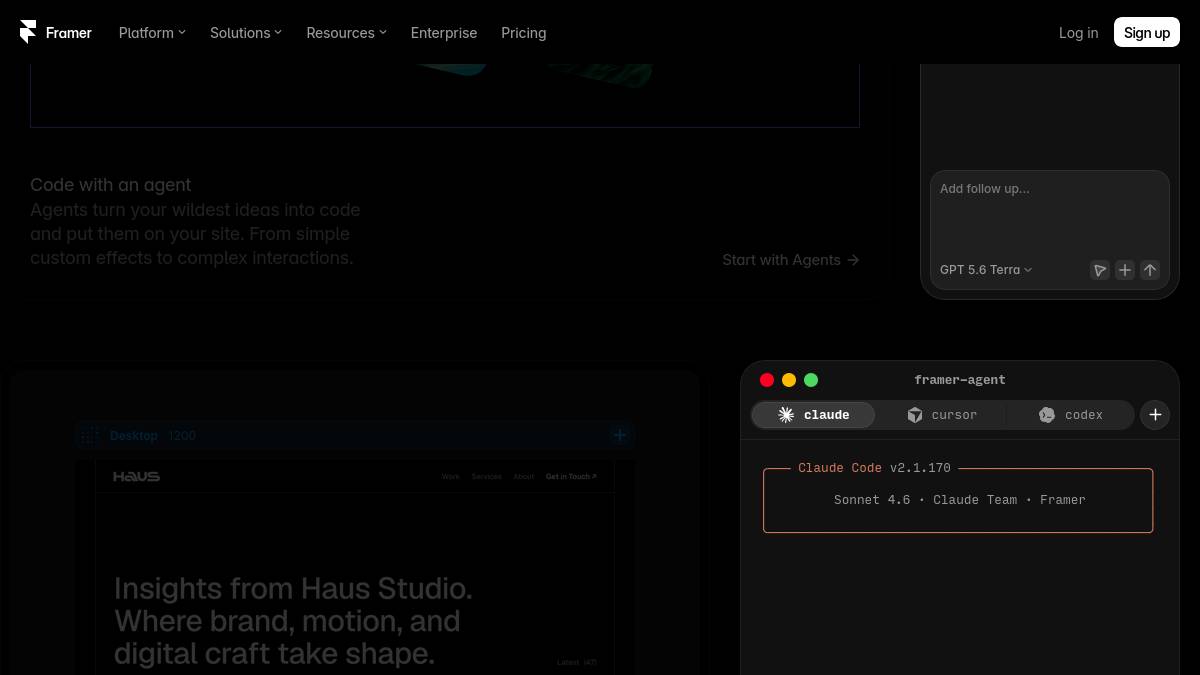Click the red close dot of framer-agent window
Image resolution: width=1200 pixels, height=675 pixels.
coord(767,380)
